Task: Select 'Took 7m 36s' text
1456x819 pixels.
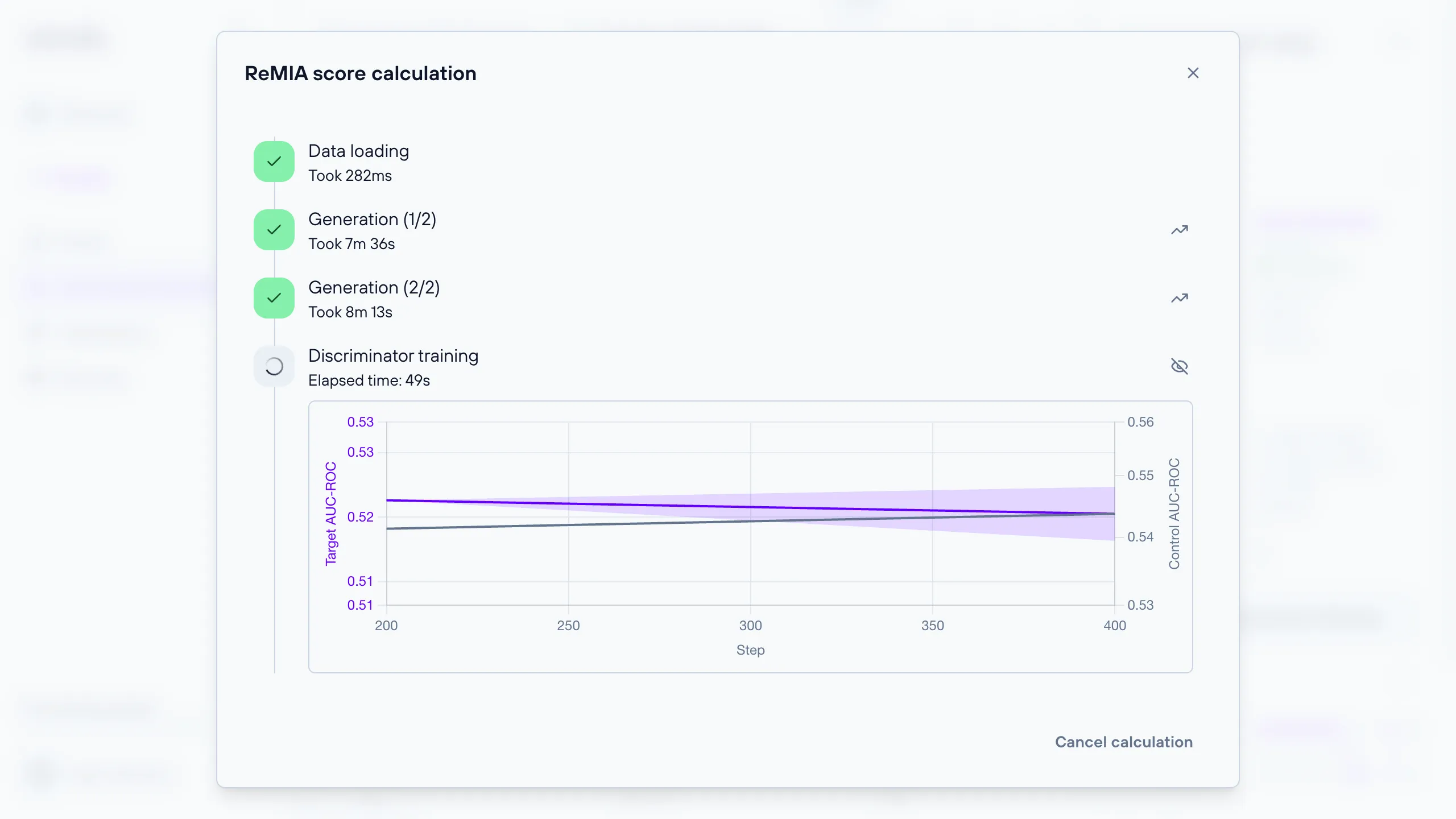Action: click(351, 244)
